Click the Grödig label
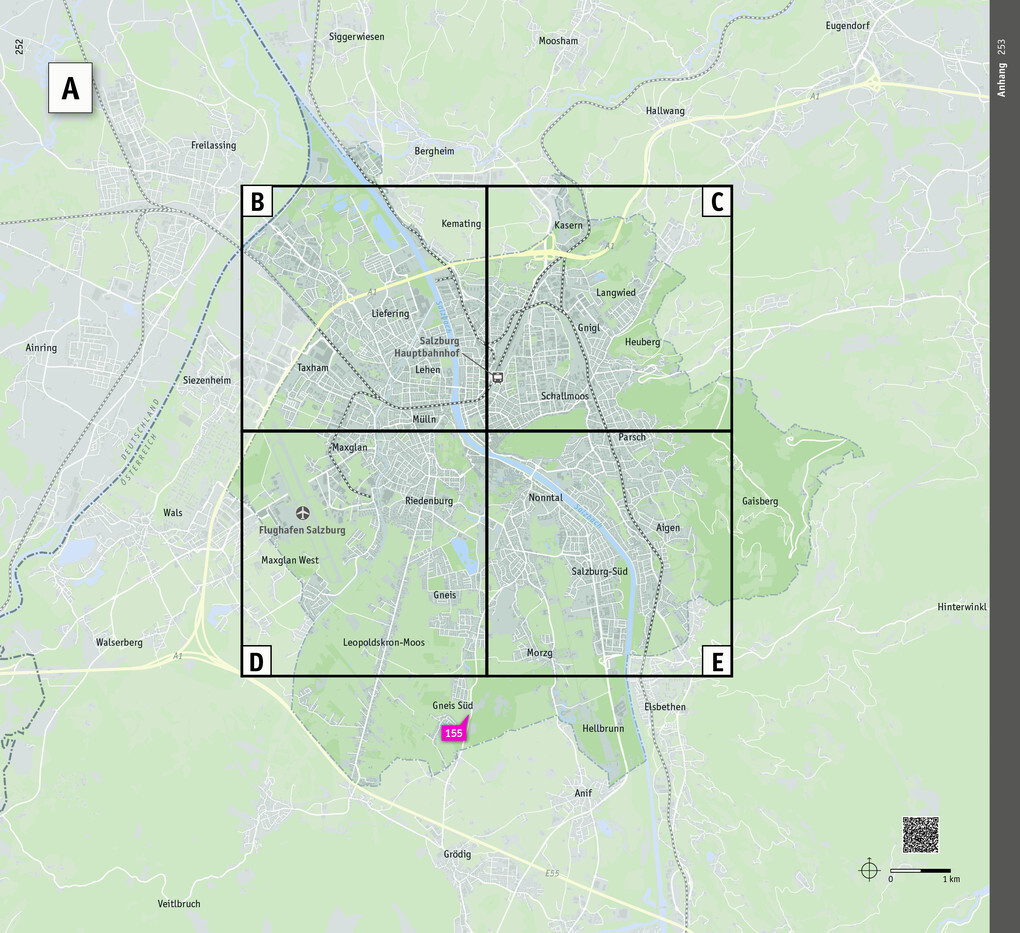 tap(457, 854)
